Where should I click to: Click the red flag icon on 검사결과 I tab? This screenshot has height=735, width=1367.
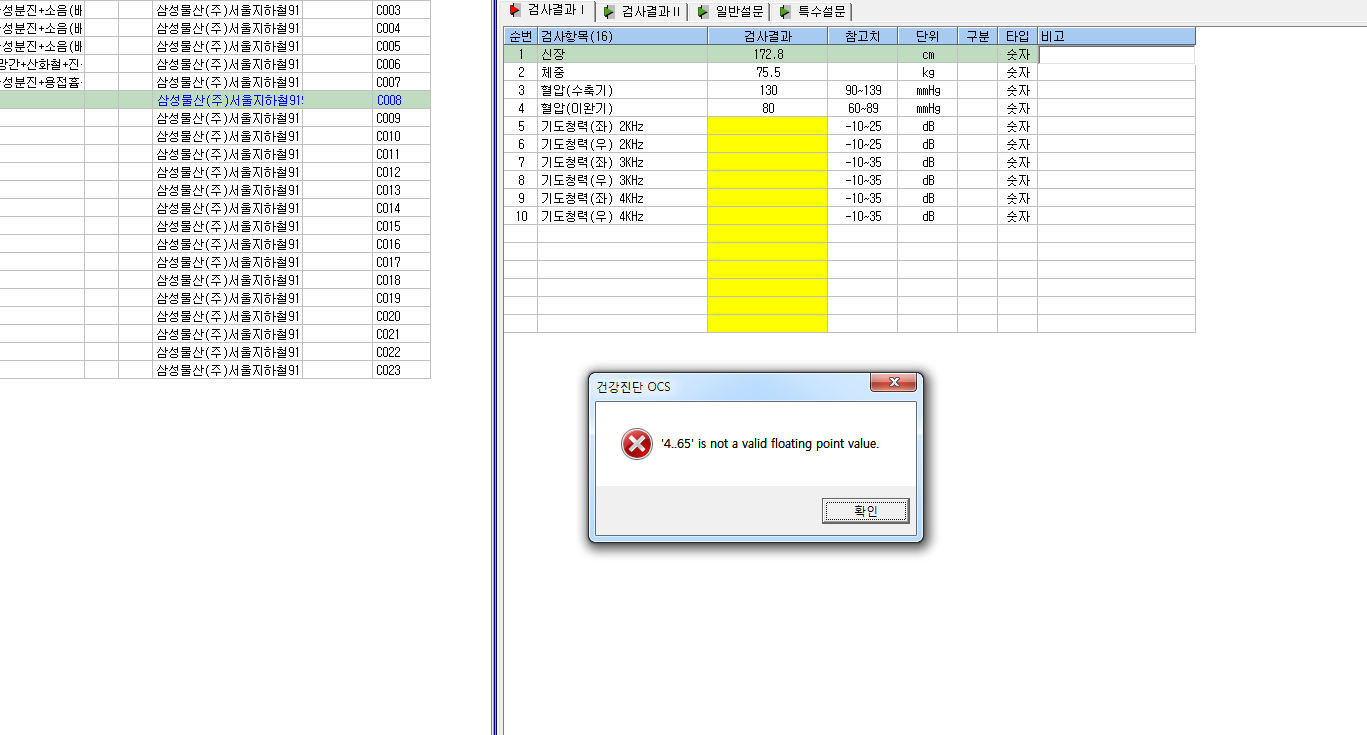tap(515, 11)
